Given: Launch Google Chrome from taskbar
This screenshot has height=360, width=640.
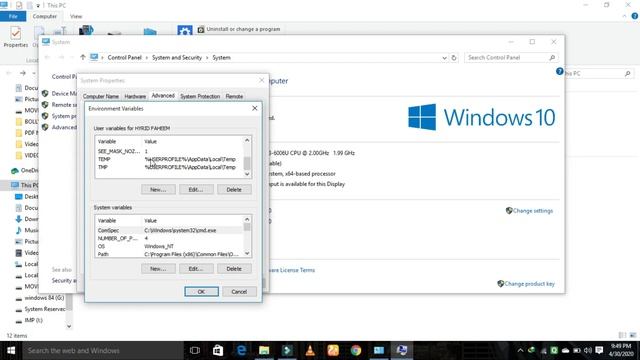Looking at the screenshot, I should click(x=356, y=351).
